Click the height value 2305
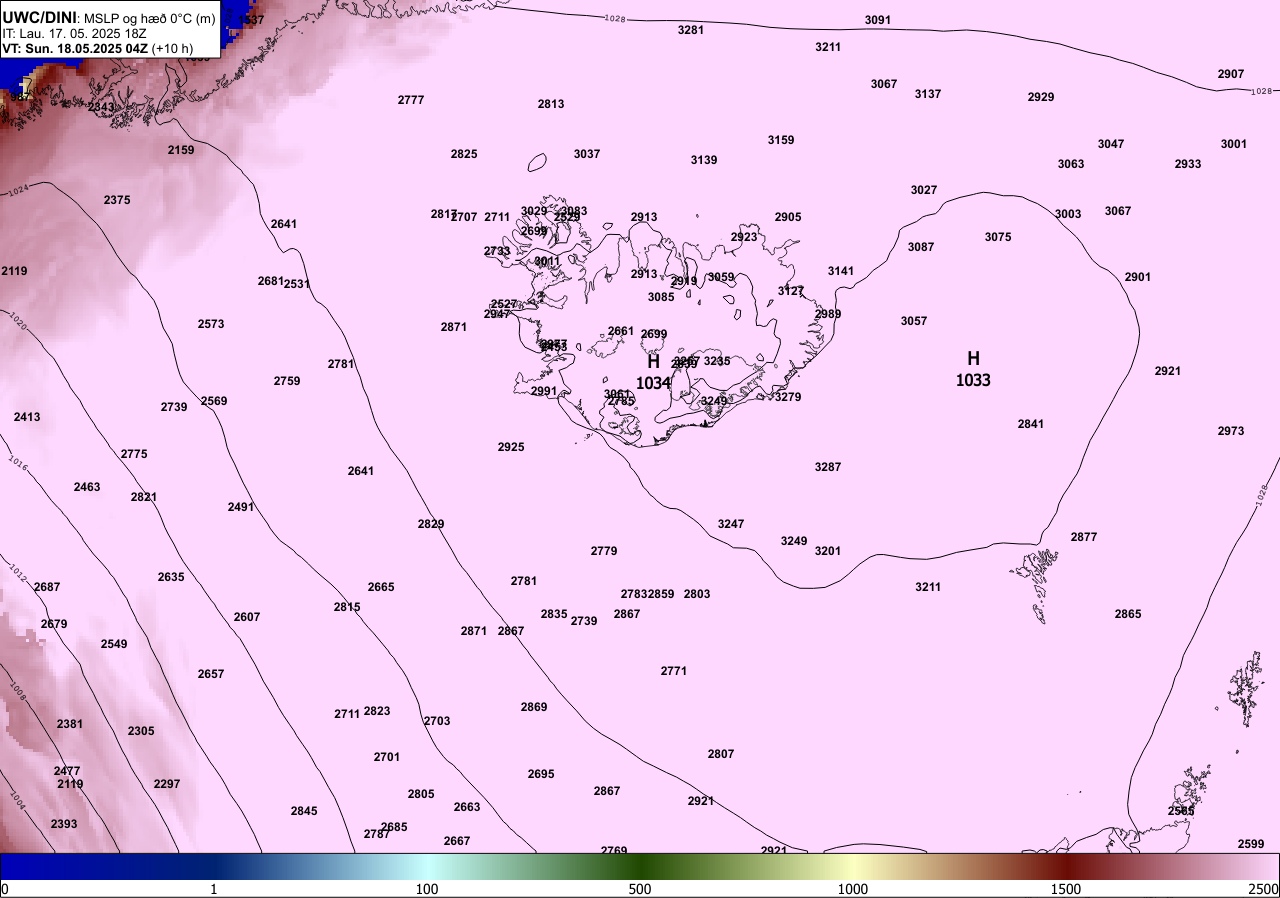 141,731
